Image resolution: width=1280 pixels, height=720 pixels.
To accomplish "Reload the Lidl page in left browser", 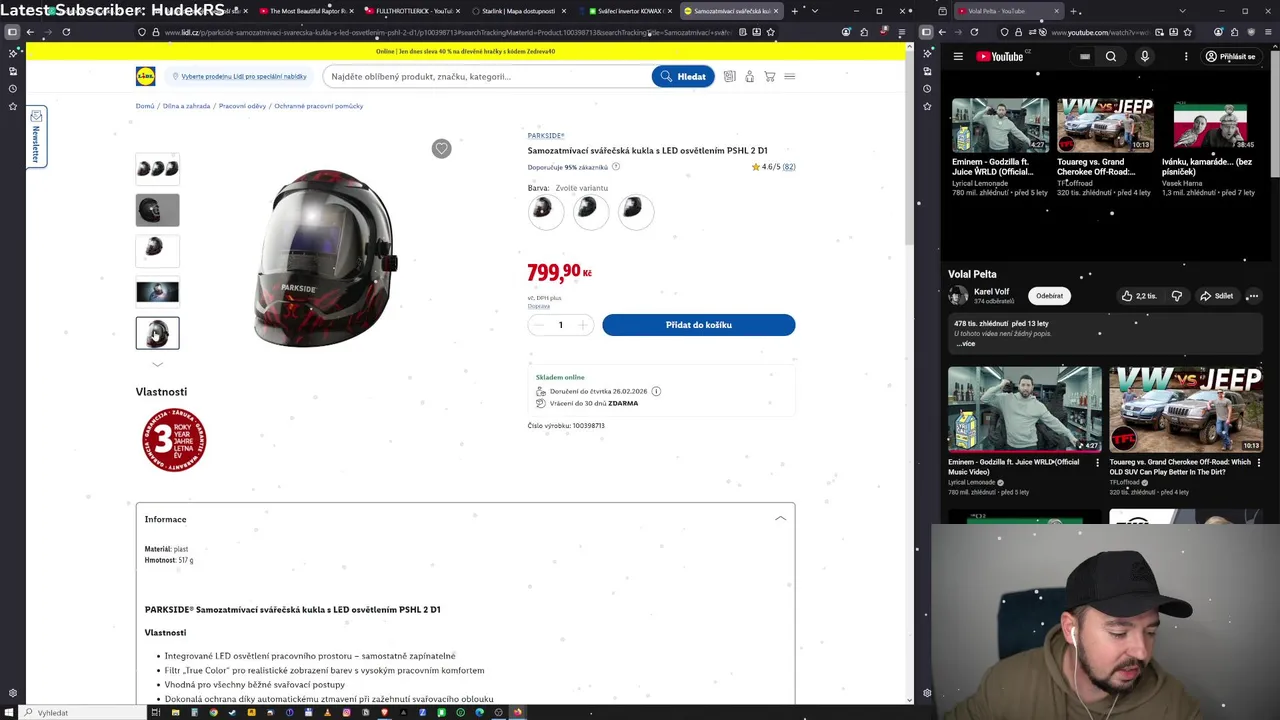I will coord(66,32).
